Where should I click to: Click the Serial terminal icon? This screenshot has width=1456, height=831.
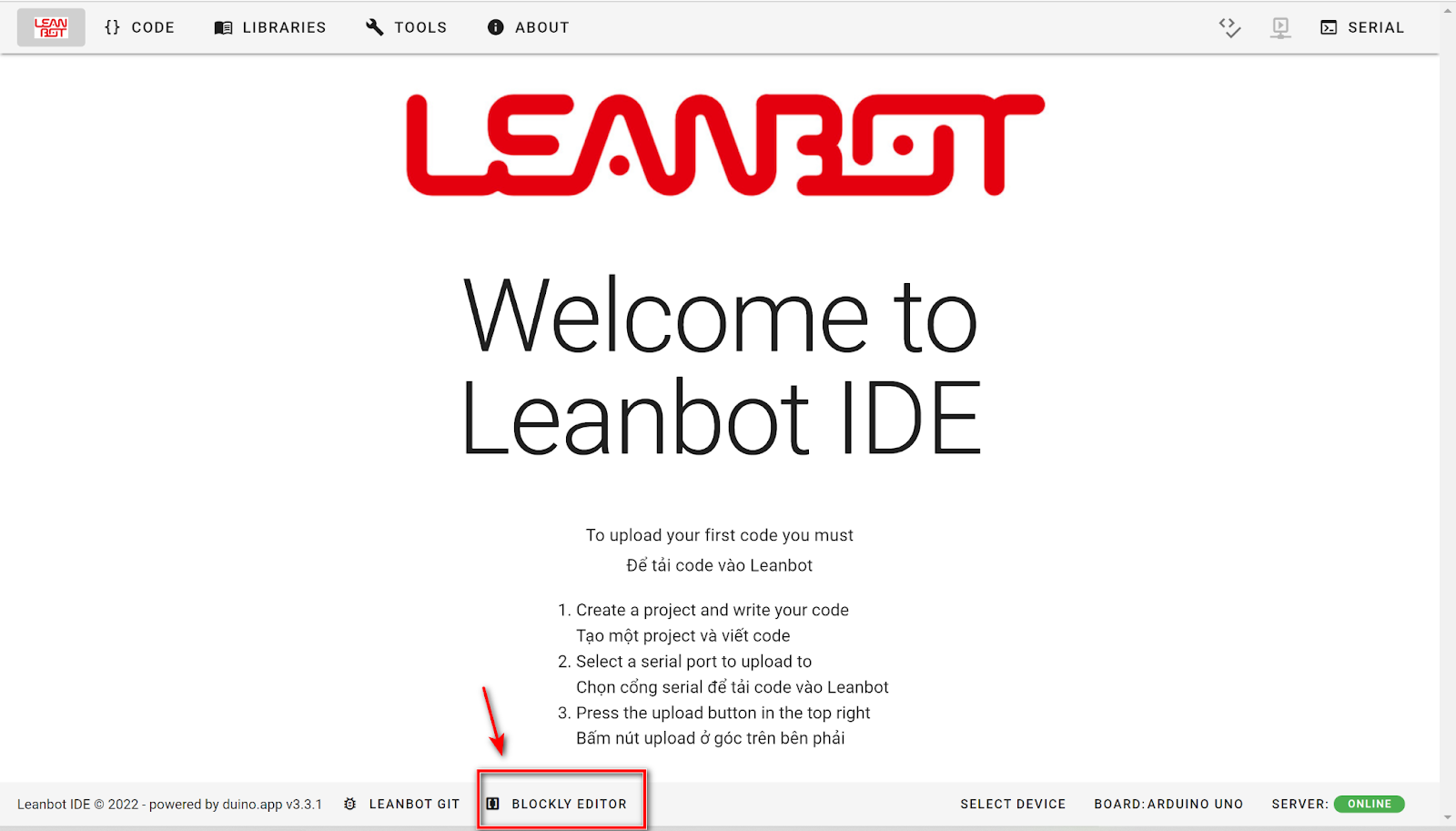coord(1329,27)
